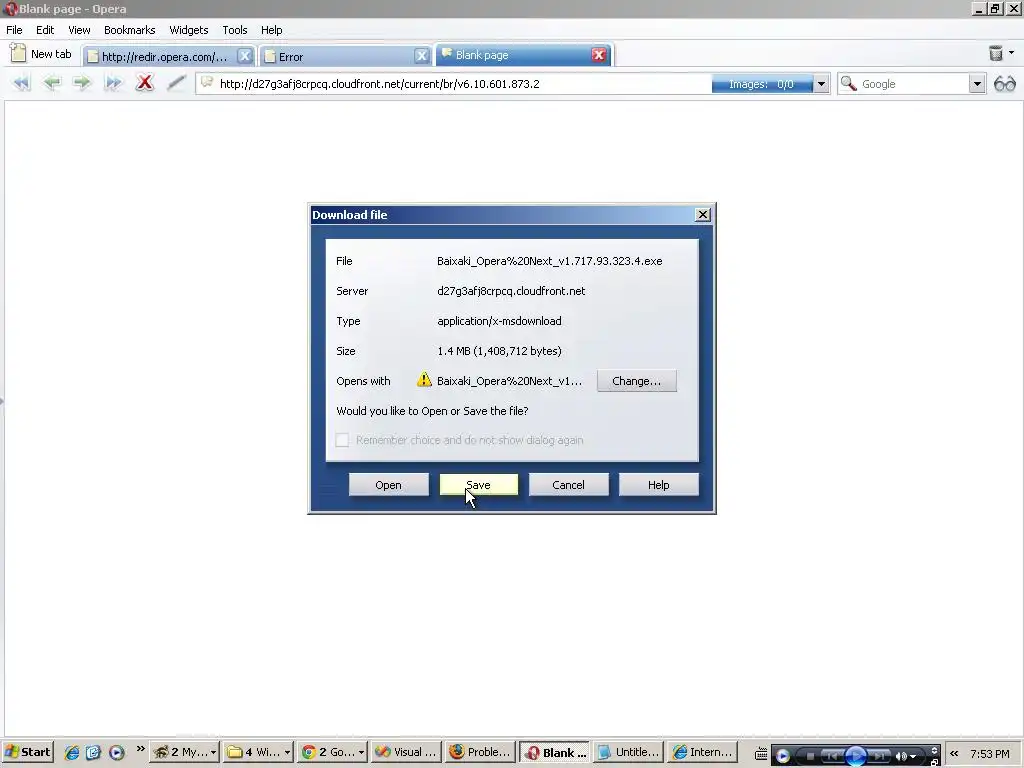This screenshot has height=768, width=1024.
Task: Click the warning icon next to Opens with
Action: [x=424, y=379]
